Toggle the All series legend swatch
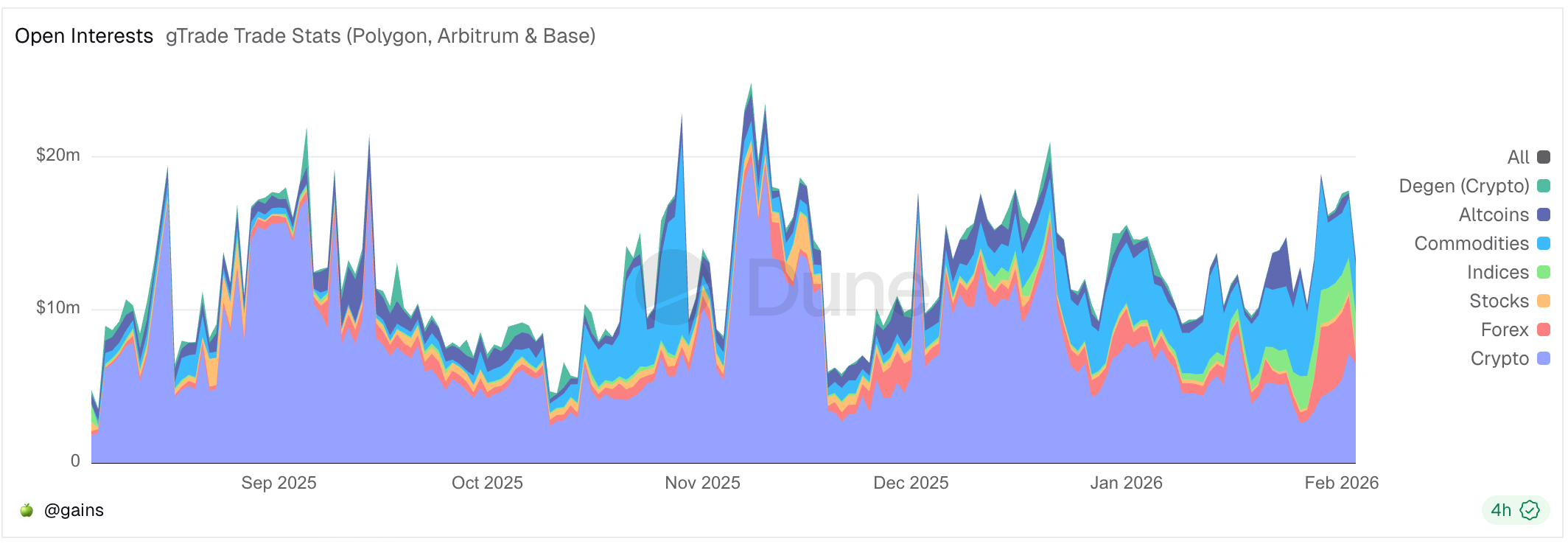Viewport: 1568px width, 544px height. (x=1544, y=157)
